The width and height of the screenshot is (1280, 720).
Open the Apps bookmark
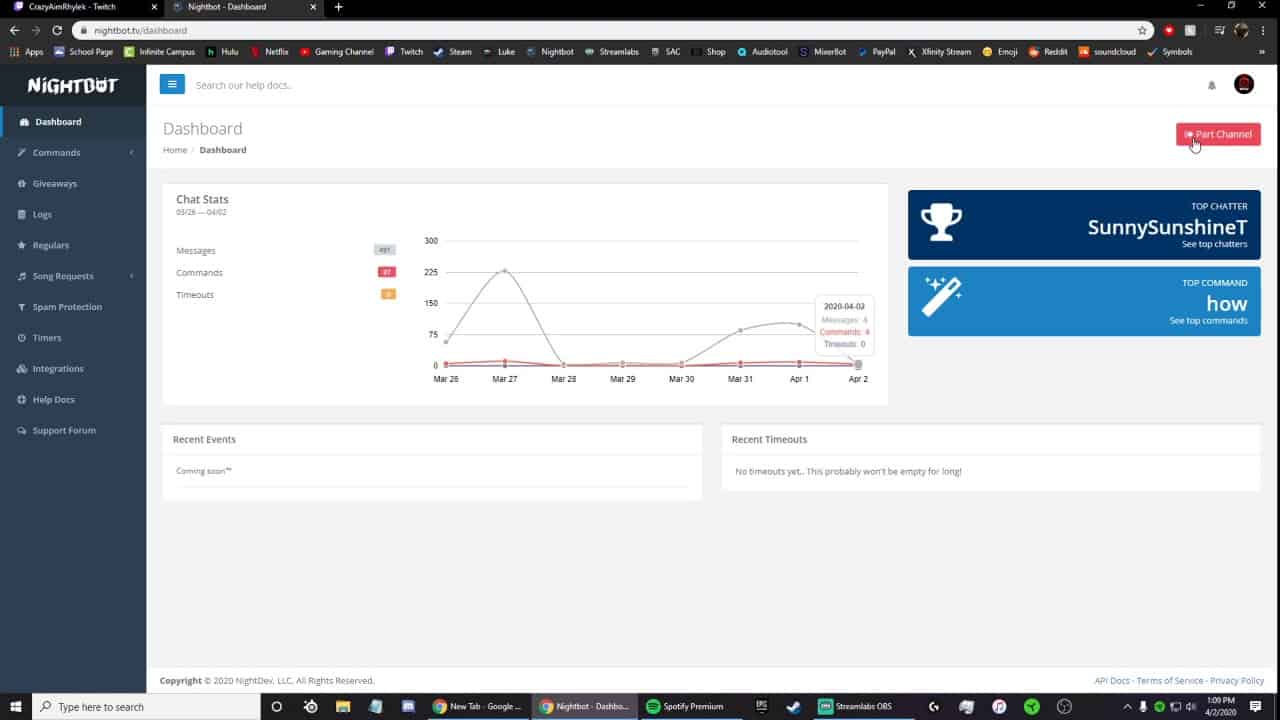[x=27, y=52]
